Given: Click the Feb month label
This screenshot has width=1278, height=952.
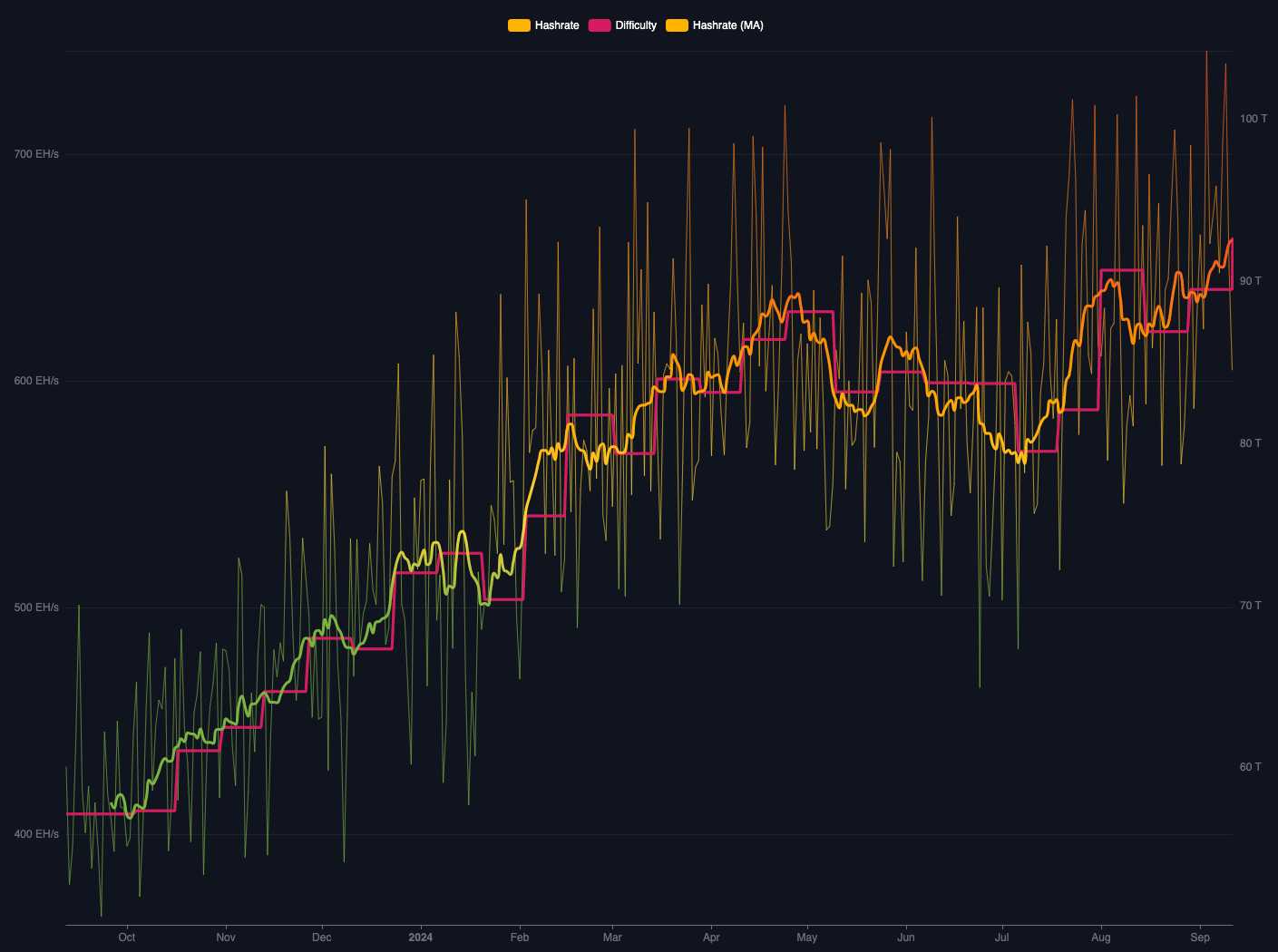Looking at the screenshot, I should (519, 937).
